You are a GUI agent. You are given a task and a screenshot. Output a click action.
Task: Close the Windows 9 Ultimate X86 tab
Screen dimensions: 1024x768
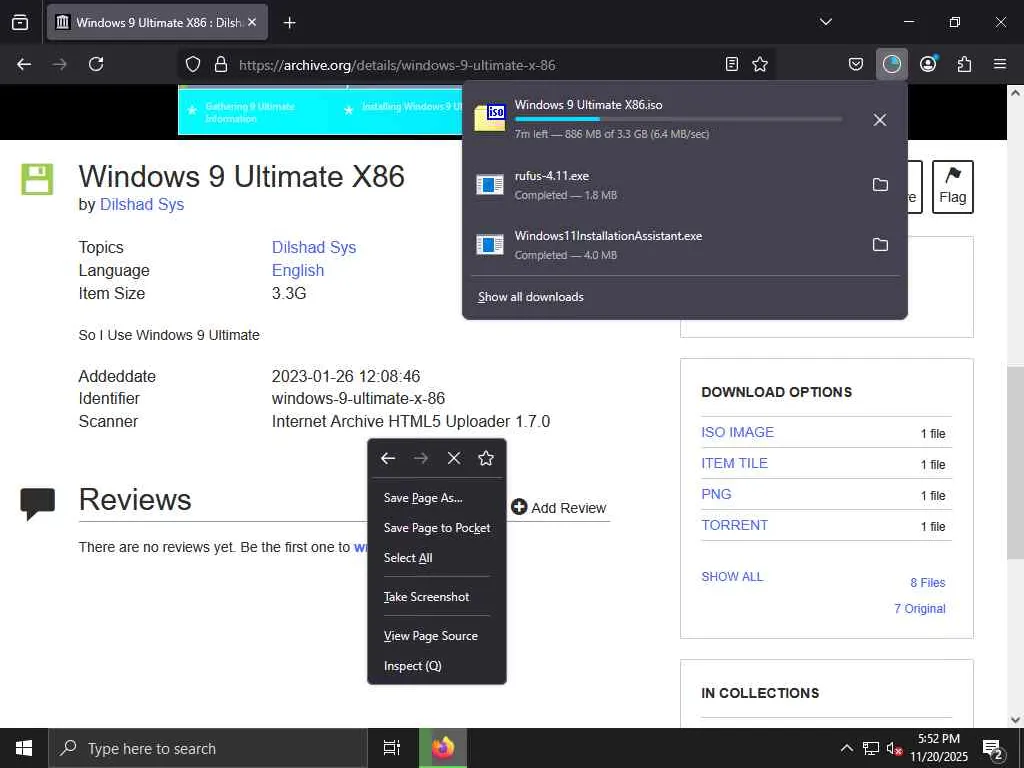point(252,22)
